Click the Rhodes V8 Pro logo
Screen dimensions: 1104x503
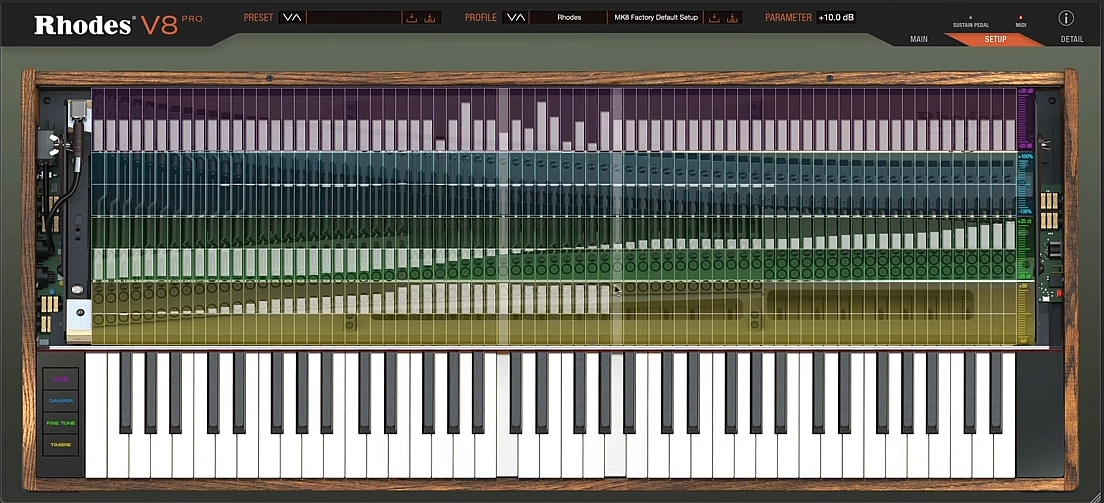[x=118, y=25]
